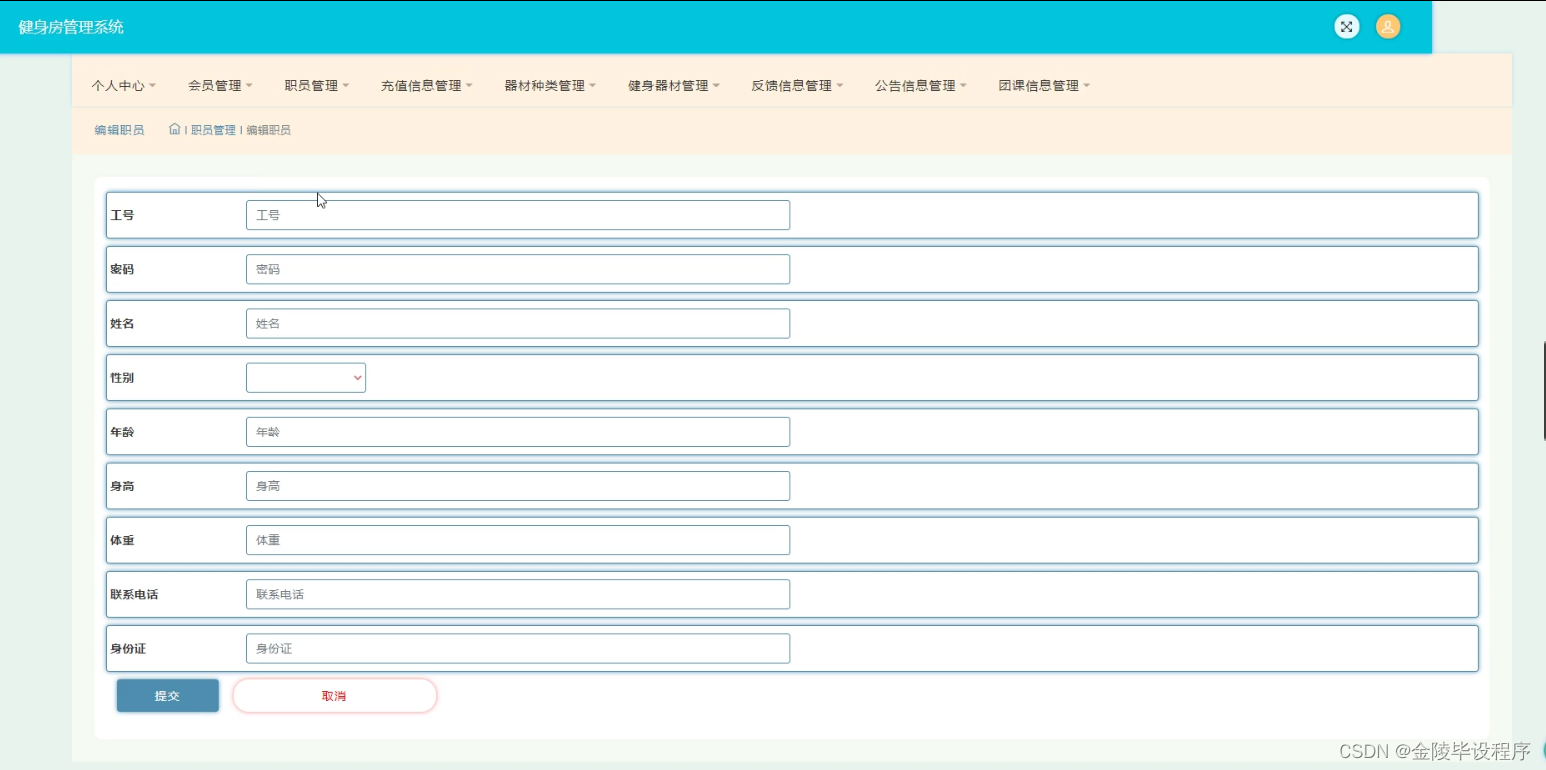
Task: Focus the 联系电话 input field
Action: tap(518, 594)
